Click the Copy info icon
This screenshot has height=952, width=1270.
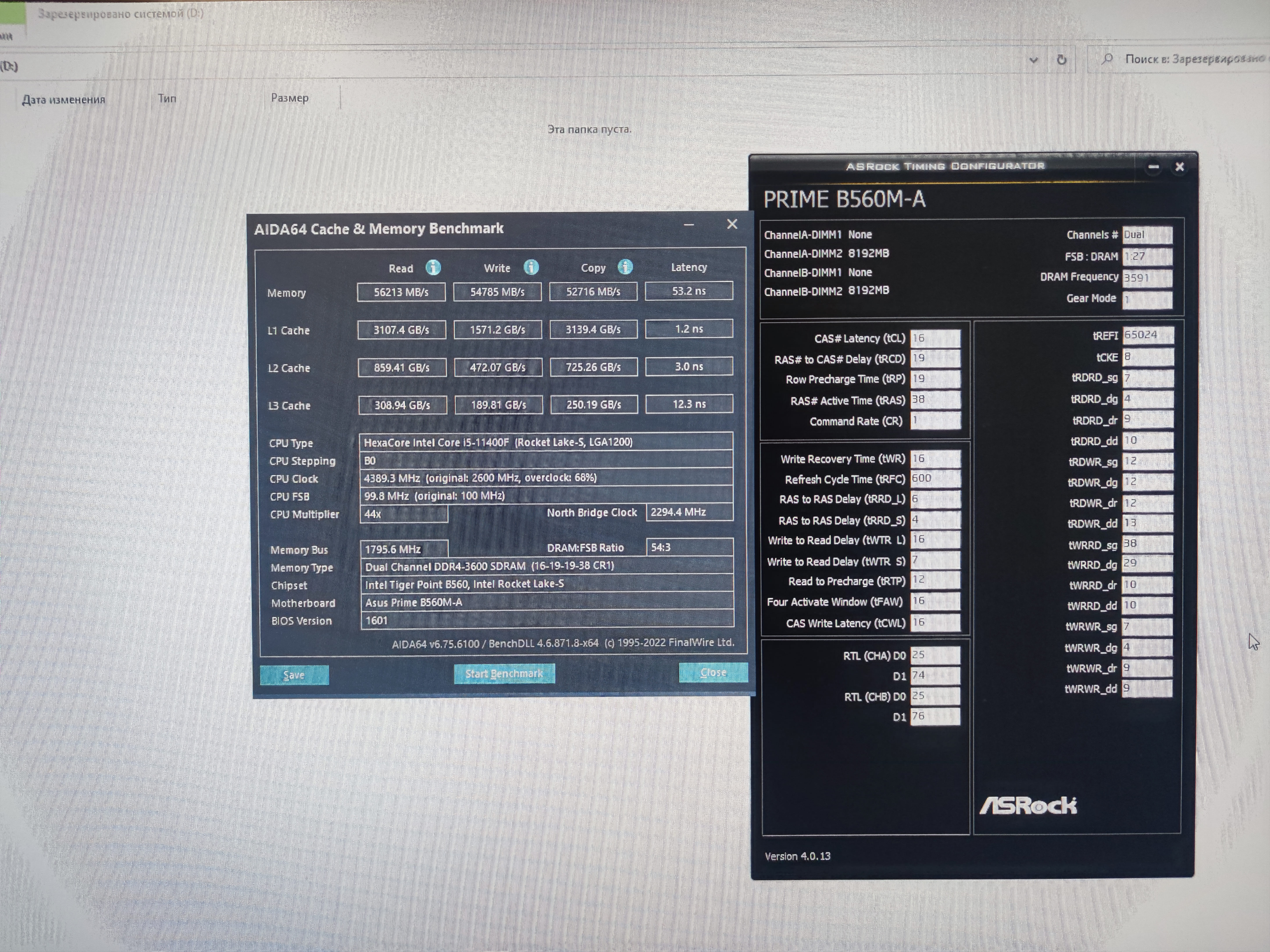coord(625,267)
